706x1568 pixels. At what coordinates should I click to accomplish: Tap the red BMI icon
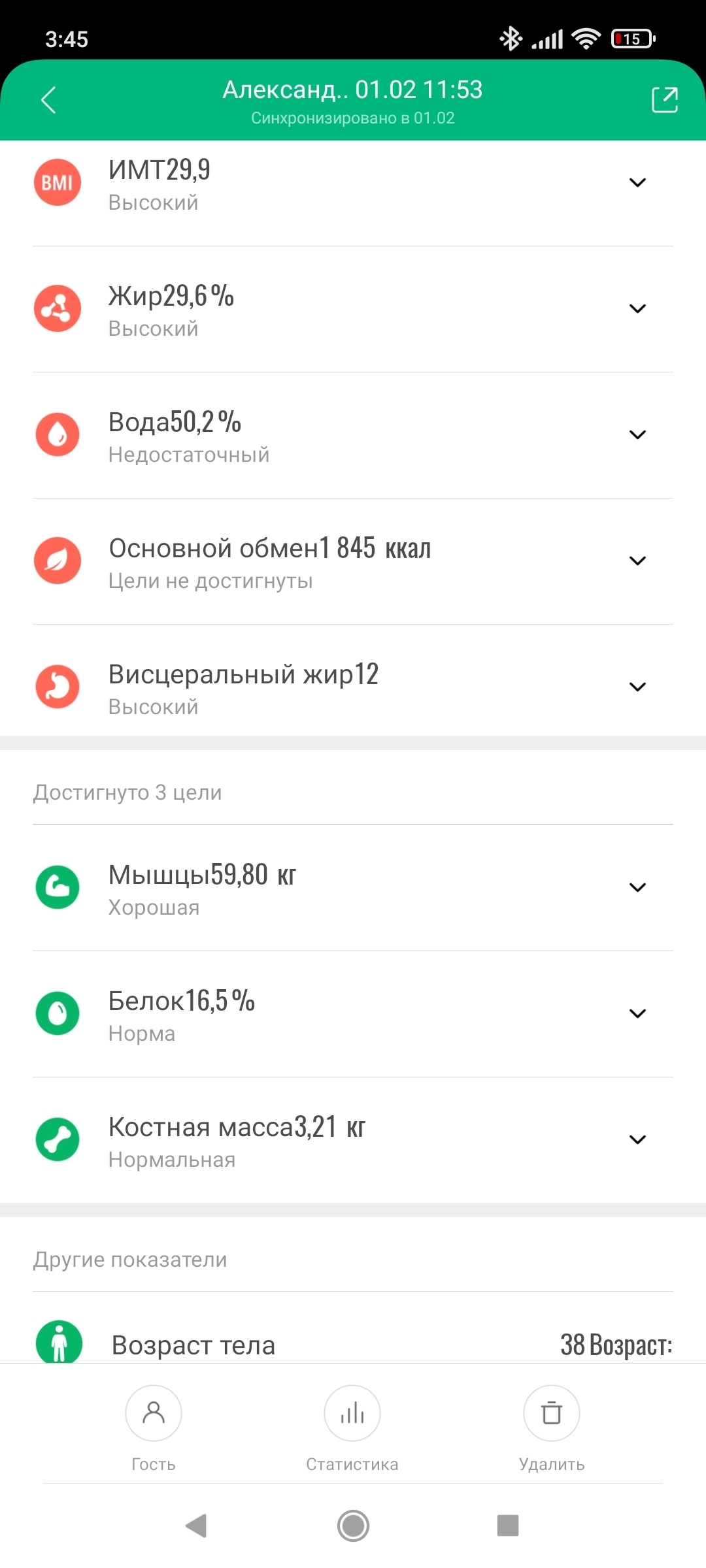58,182
